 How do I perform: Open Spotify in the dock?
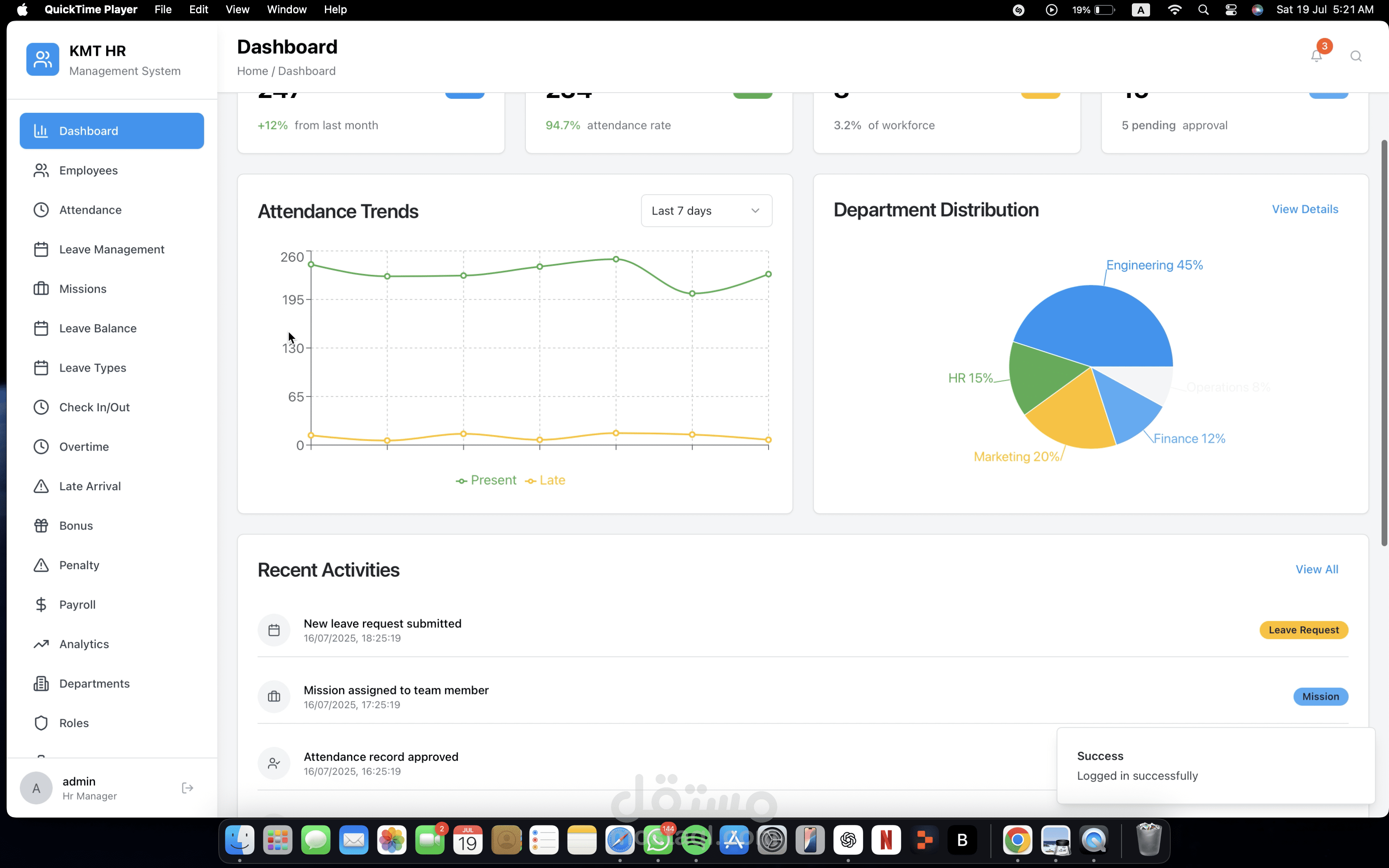[696, 840]
